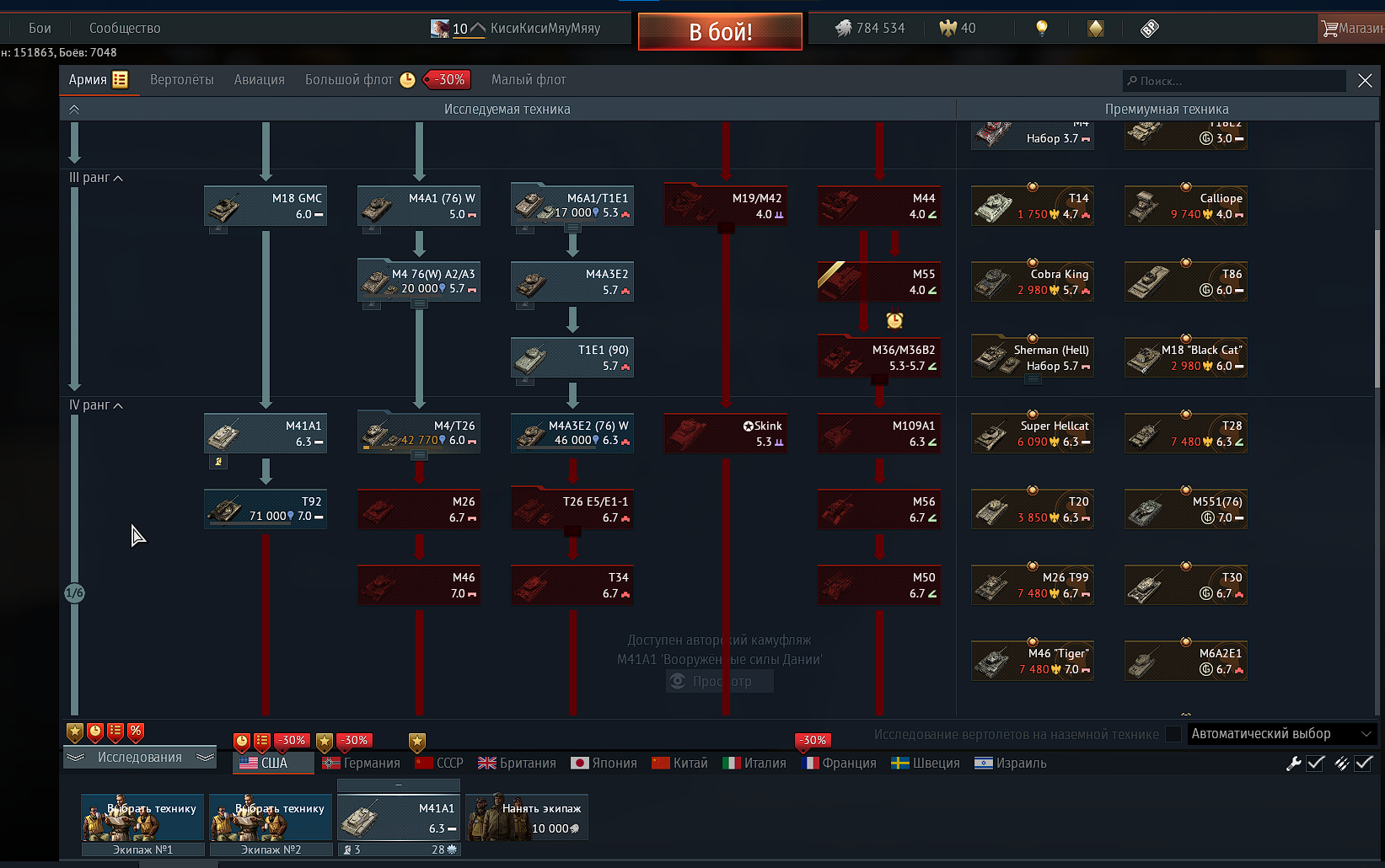Click the -30% badge above Франция

[x=813, y=741]
